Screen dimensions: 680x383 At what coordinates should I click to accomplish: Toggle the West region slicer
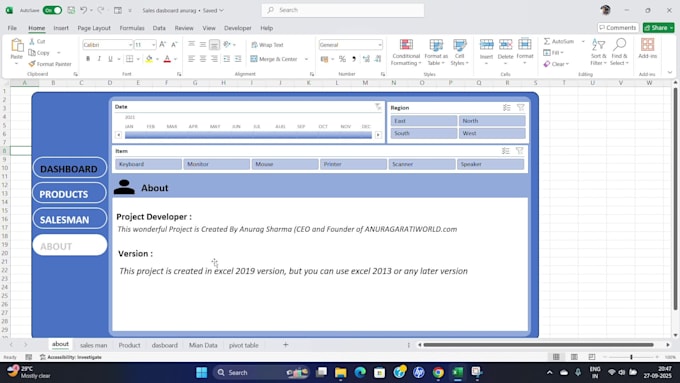pos(492,133)
